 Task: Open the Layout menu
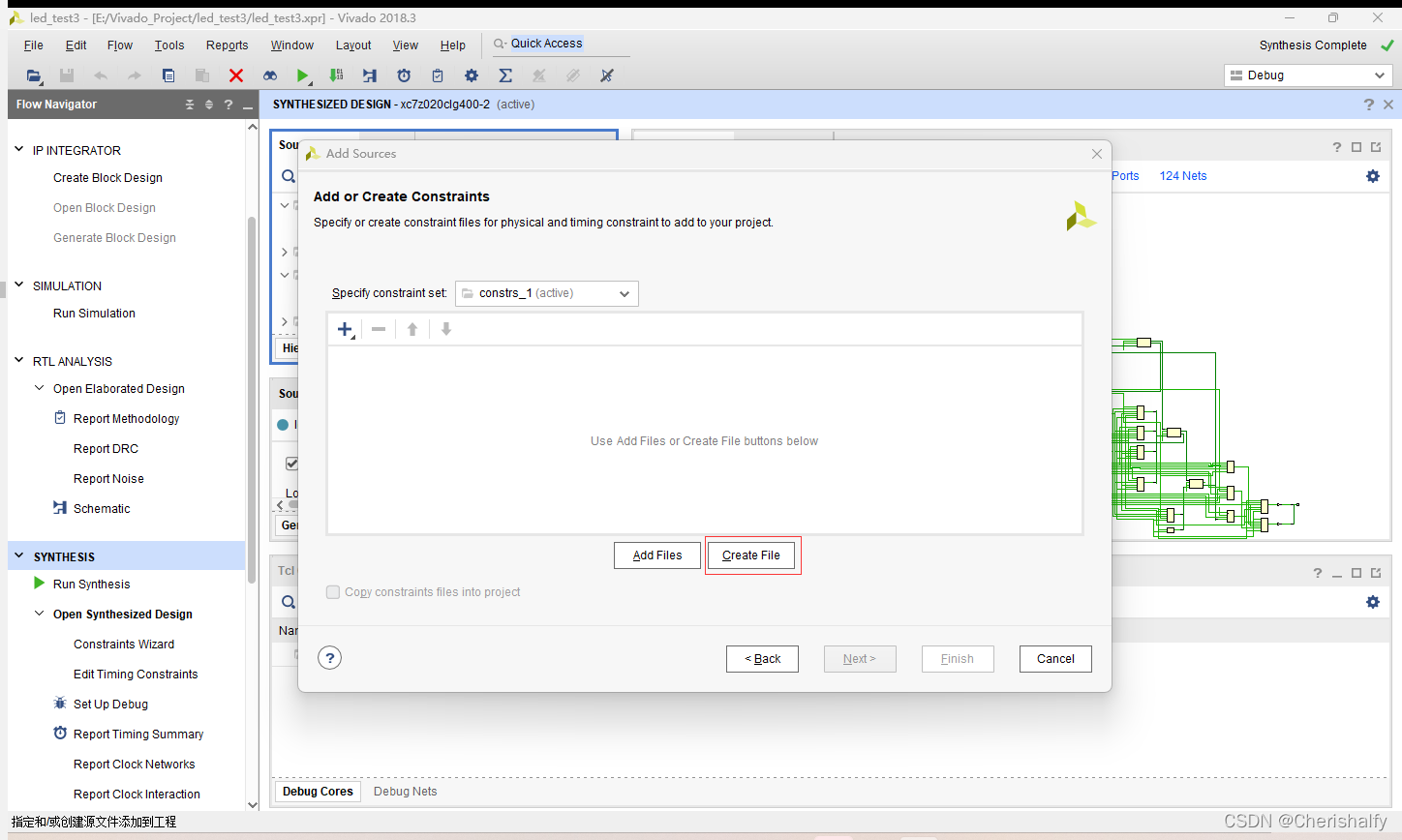click(x=353, y=45)
